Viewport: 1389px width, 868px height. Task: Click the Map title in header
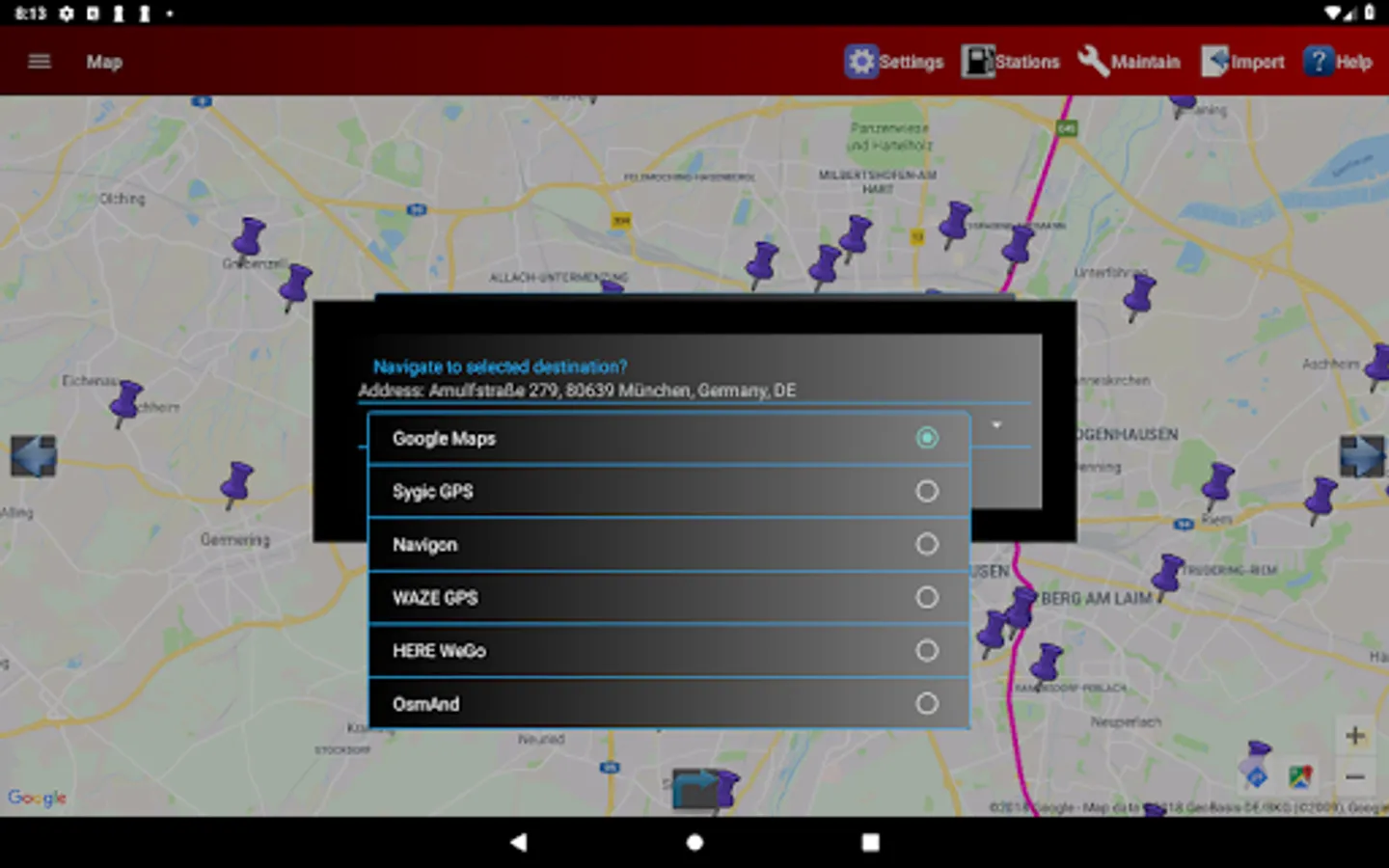(104, 62)
